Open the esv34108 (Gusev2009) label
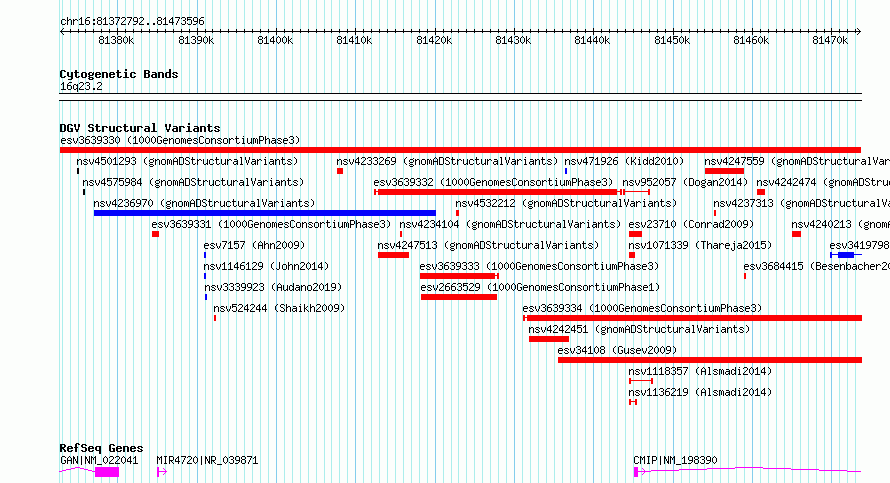890x483 pixels. pos(618,350)
